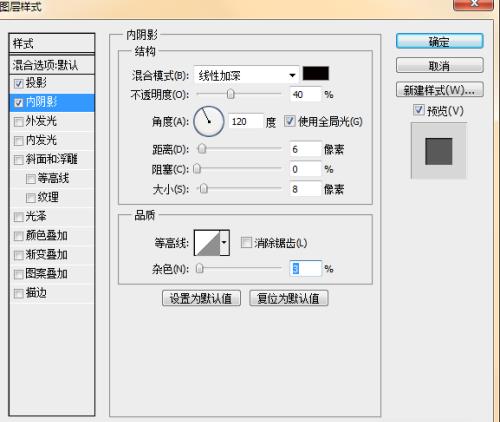Uncheck the 内阴影 inner shadow checkbox
Viewport: 500px width, 422px height.
(19, 103)
